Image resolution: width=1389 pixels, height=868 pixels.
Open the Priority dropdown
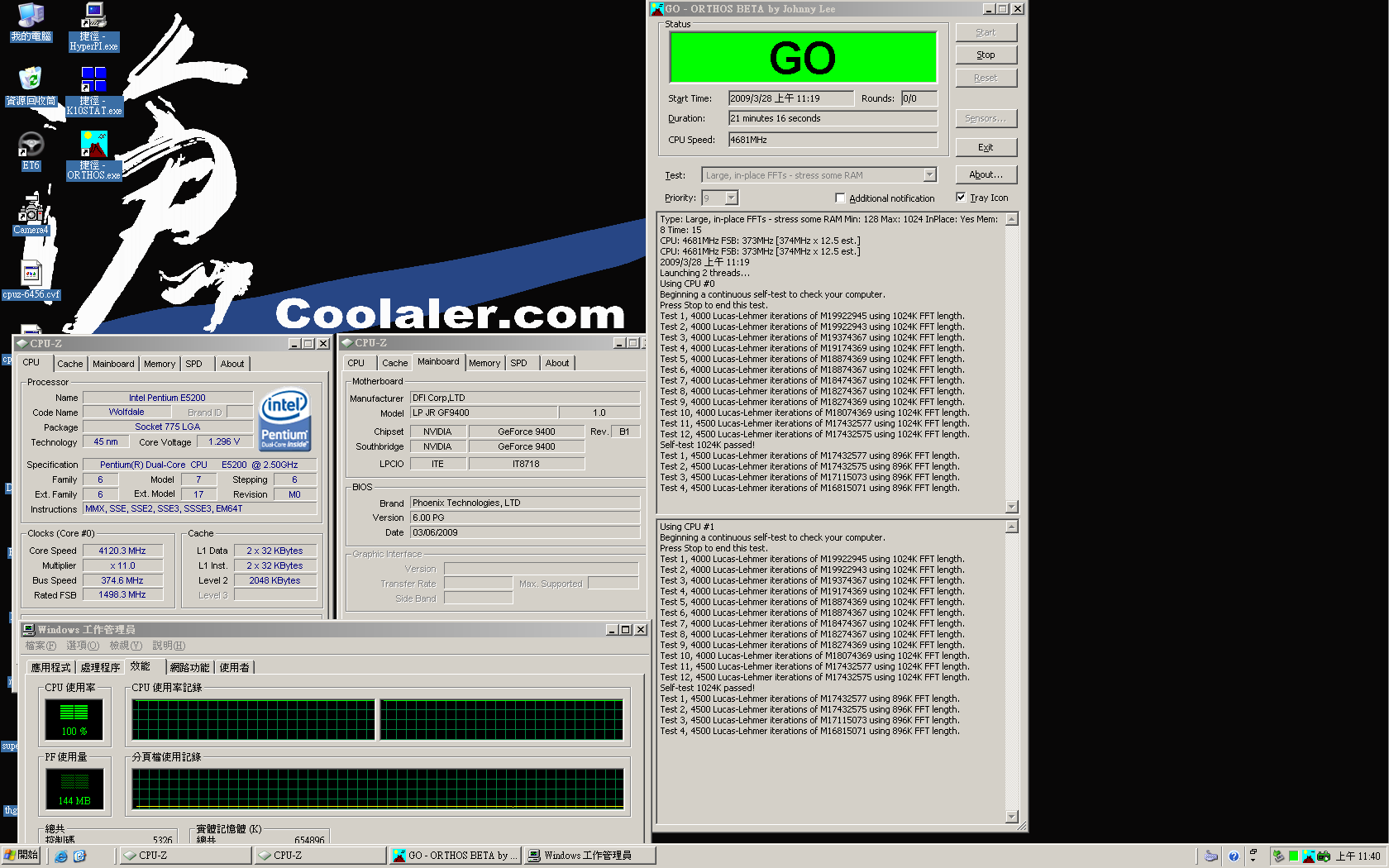[x=731, y=198]
